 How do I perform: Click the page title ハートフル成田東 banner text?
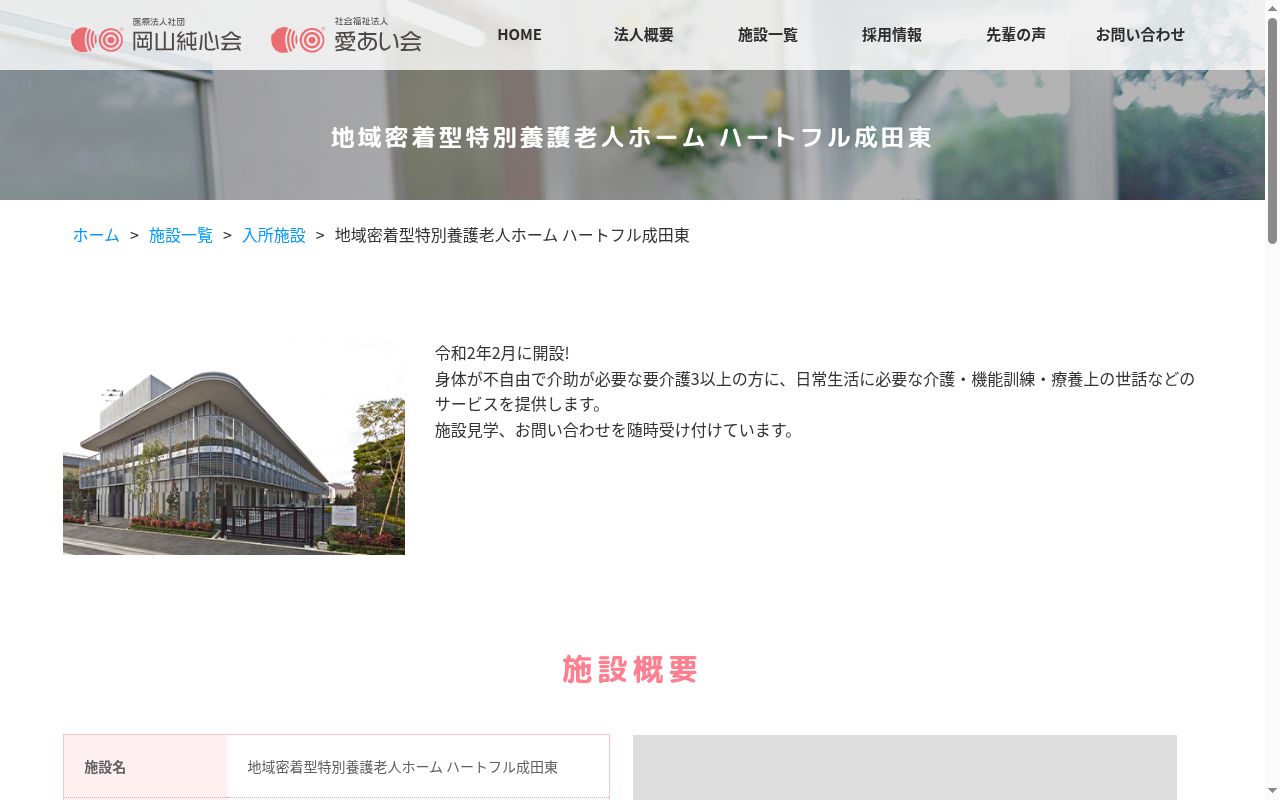(632, 137)
